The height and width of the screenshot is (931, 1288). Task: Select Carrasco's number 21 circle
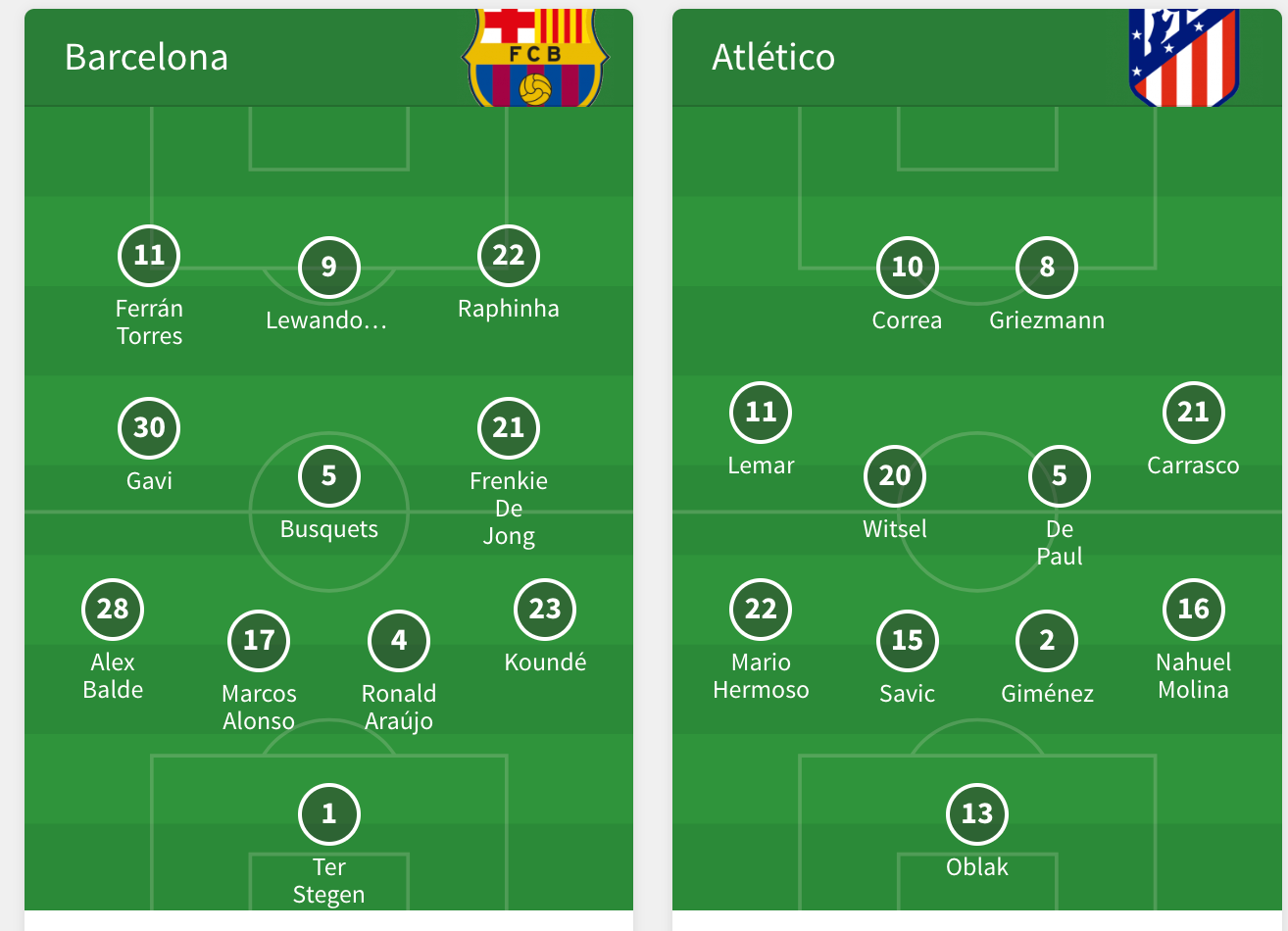coord(1194,412)
